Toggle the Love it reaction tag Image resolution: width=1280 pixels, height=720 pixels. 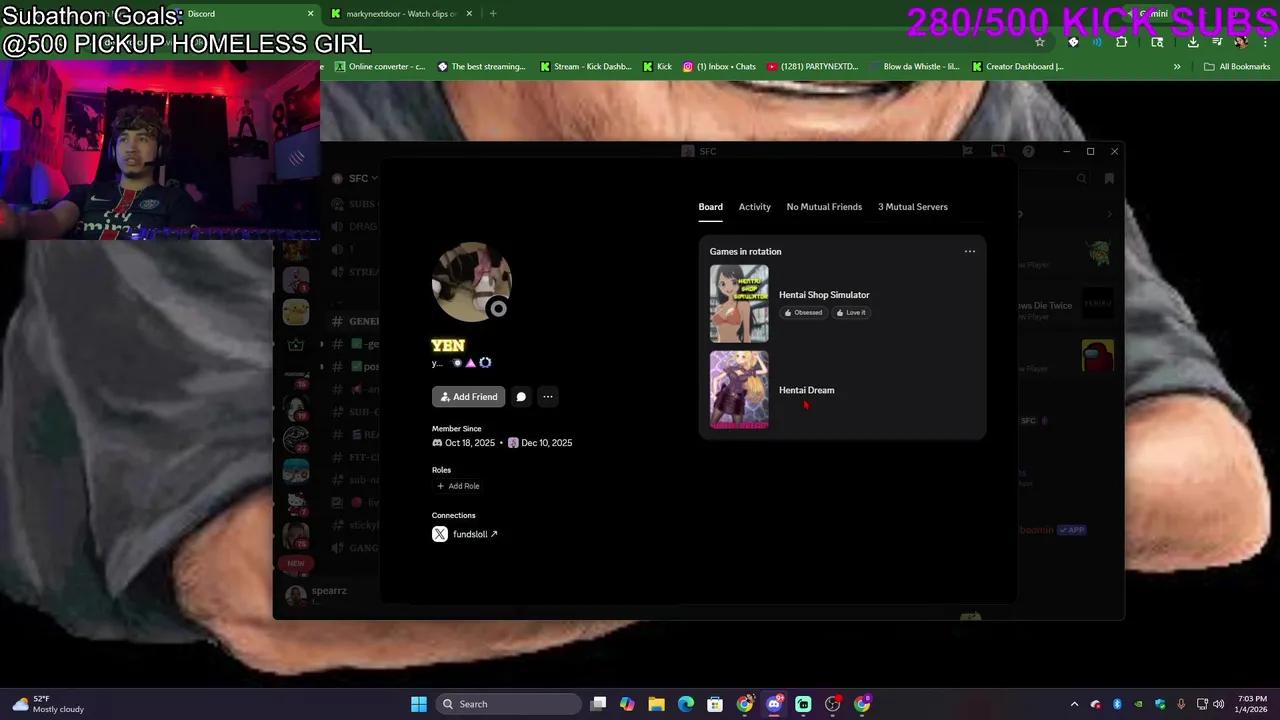(x=851, y=312)
